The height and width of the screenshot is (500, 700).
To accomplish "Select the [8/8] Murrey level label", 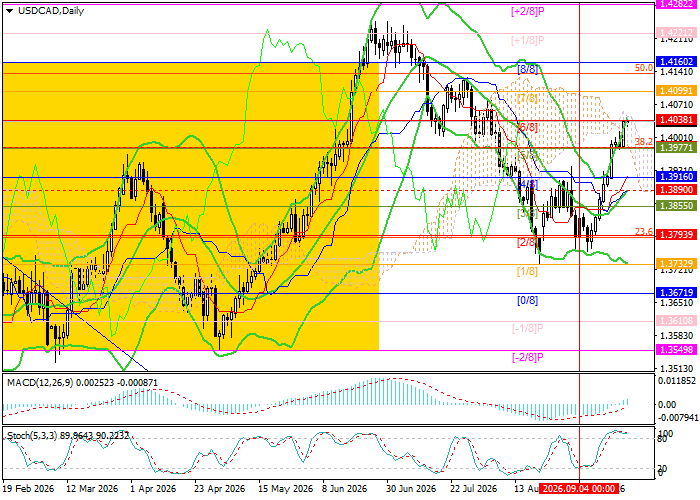I will pos(528,69).
